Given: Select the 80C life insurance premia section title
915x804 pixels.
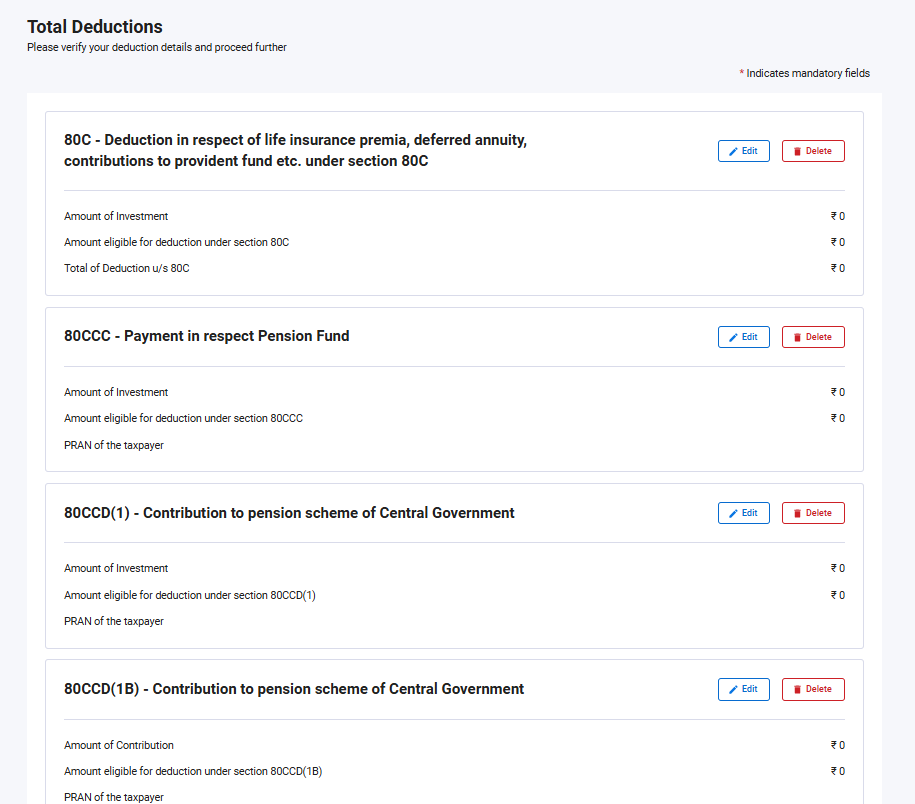Looking at the screenshot, I should pyautogui.click(x=295, y=150).
